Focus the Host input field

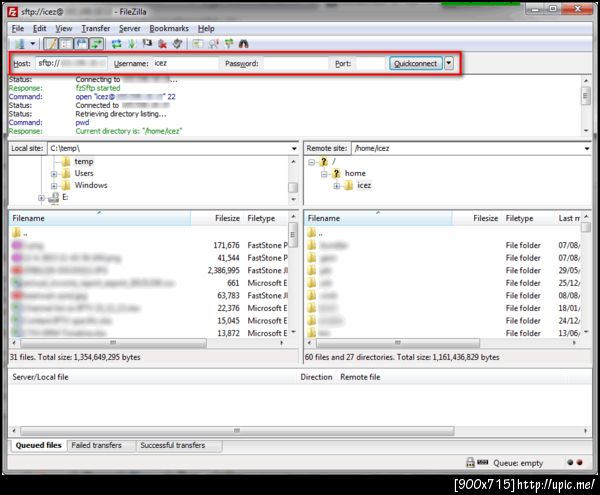[72, 64]
